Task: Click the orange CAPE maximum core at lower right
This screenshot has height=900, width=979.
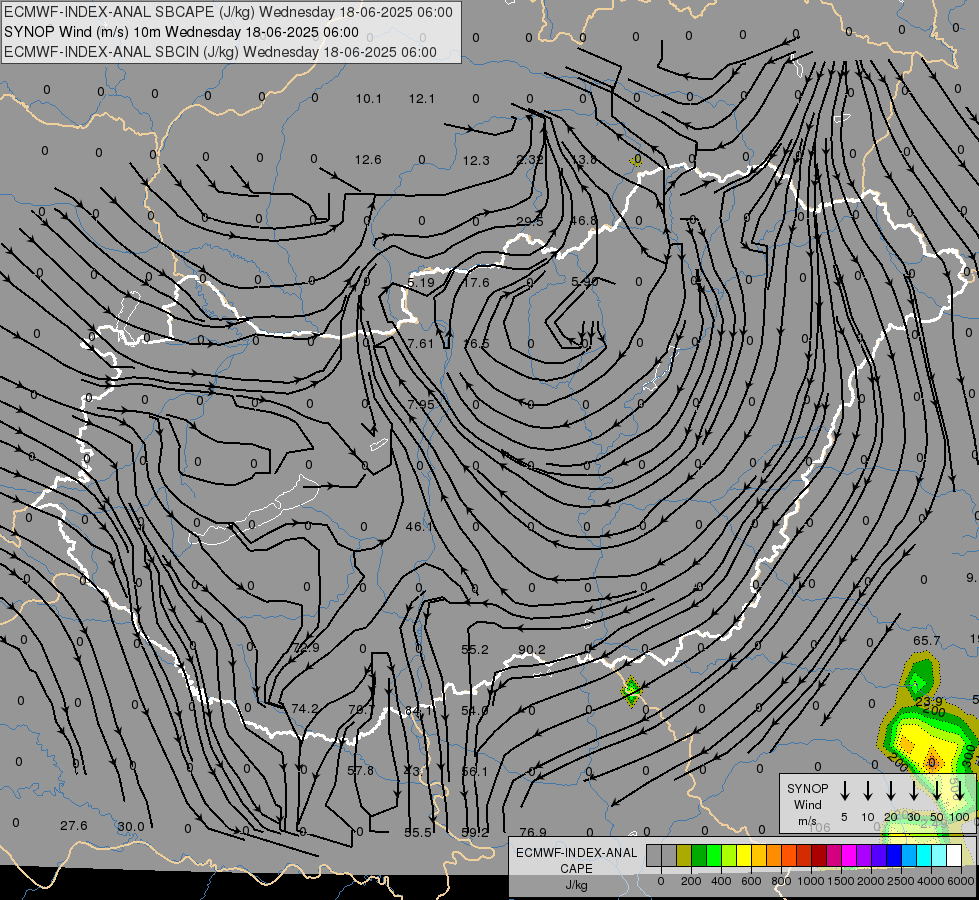Action: click(932, 761)
